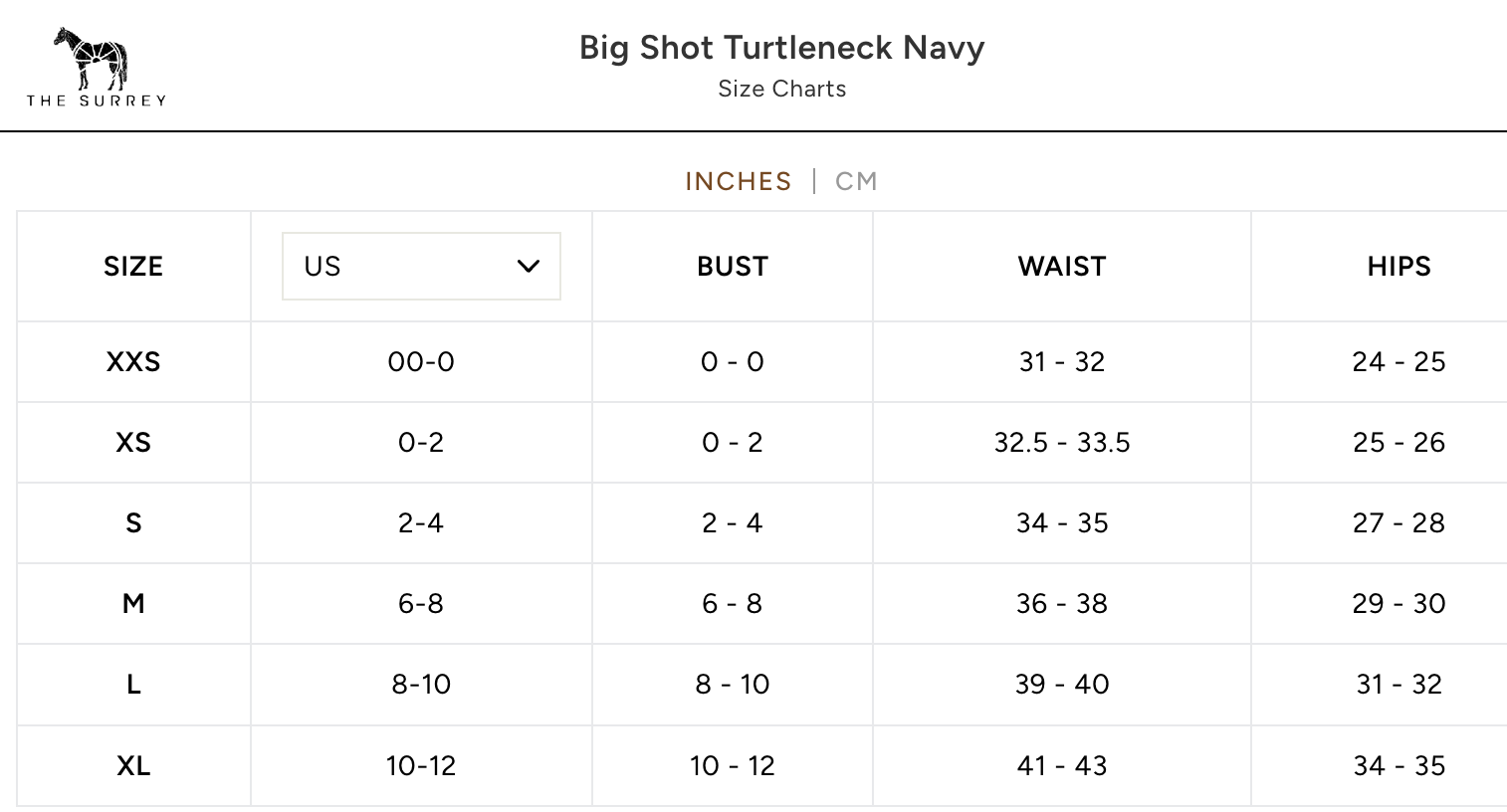Select the SIZE column header
This screenshot has width=1507, height=812.
pyautogui.click(x=133, y=266)
